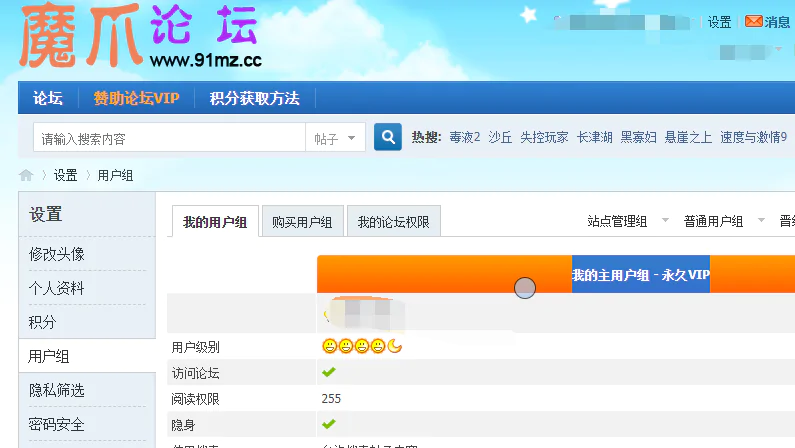Open the home icon in breadcrumb

(26, 175)
